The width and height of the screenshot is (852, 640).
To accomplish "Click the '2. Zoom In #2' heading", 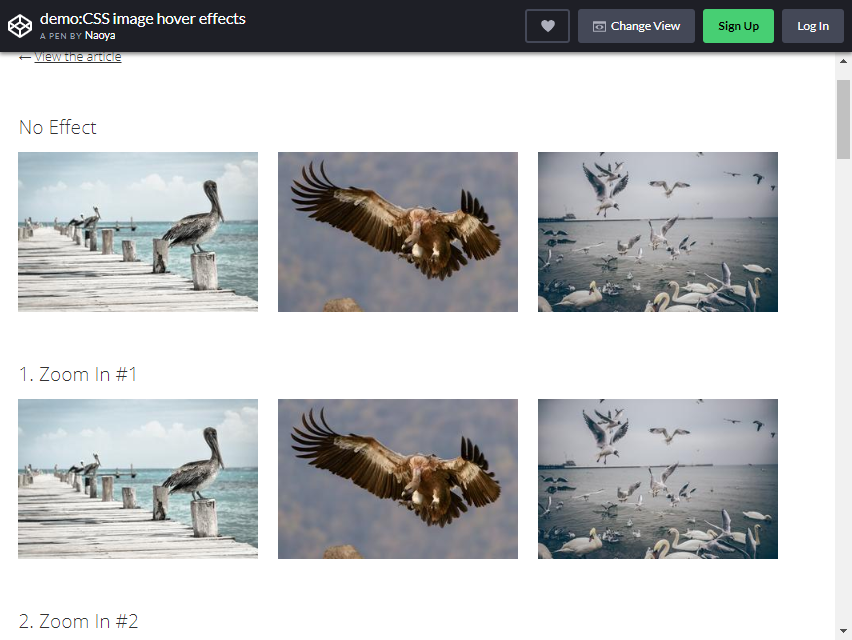I will (x=79, y=621).
